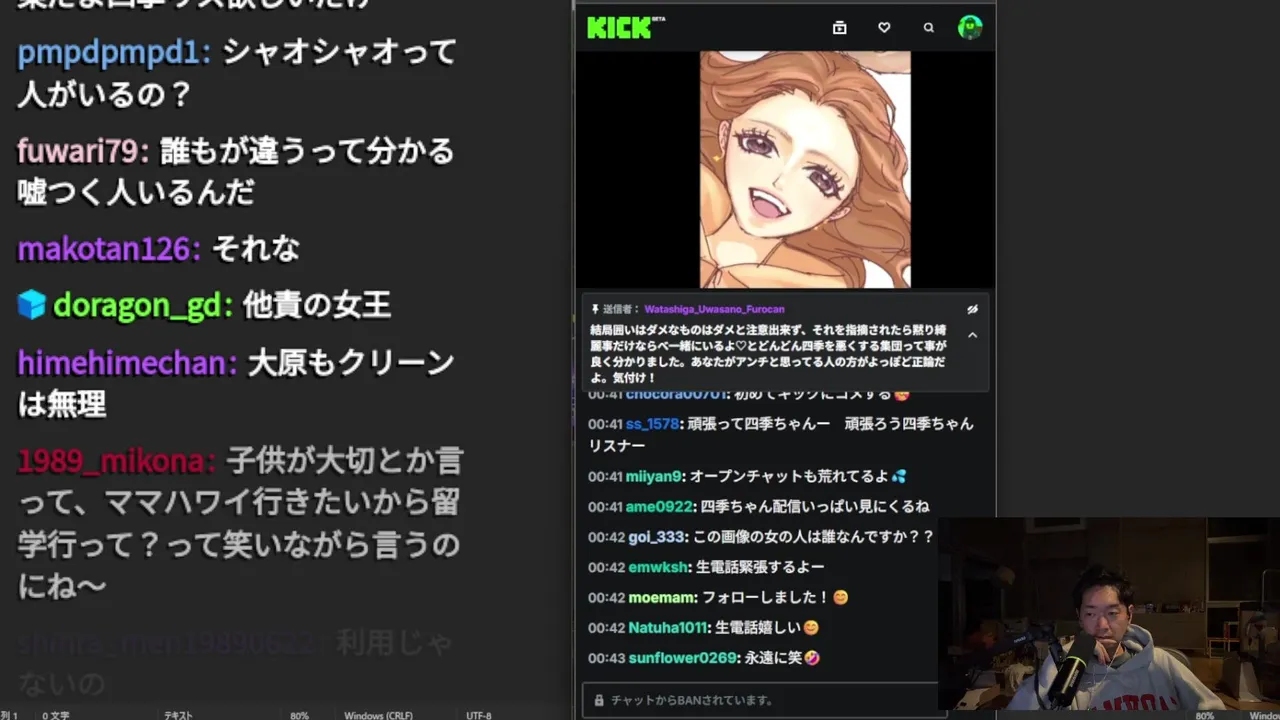Click the illustrated woman stream image
Image resolution: width=1280 pixels, height=720 pixels.
[805, 170]
